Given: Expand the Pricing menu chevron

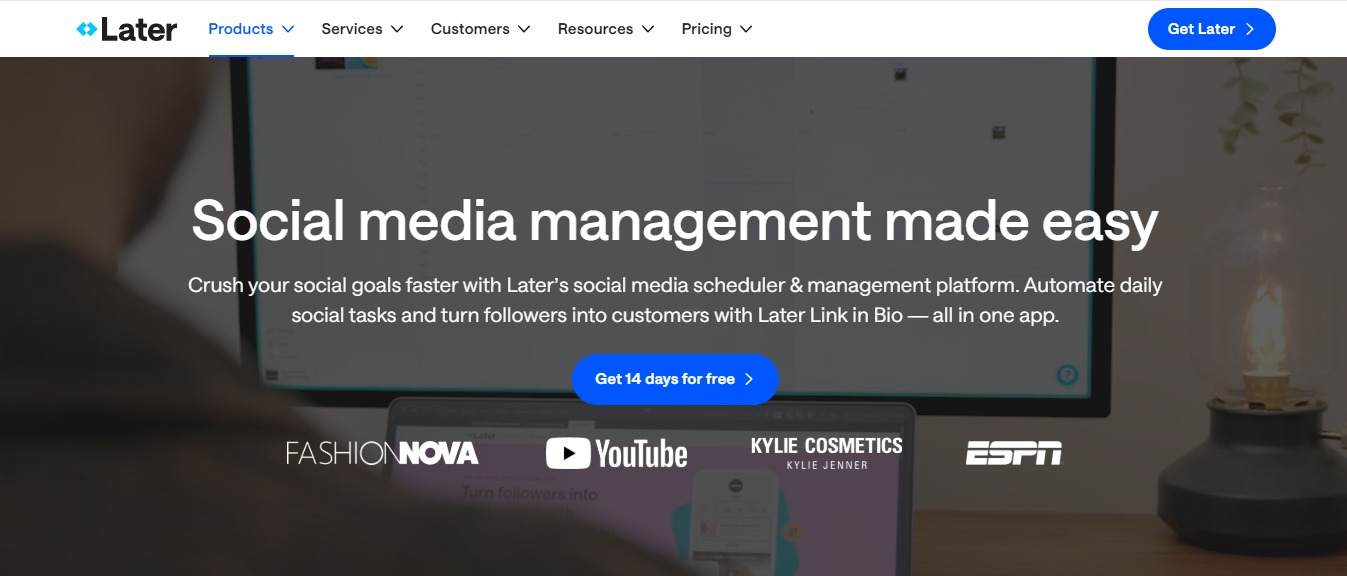Looking at the screenshot, I should (746, 29).
